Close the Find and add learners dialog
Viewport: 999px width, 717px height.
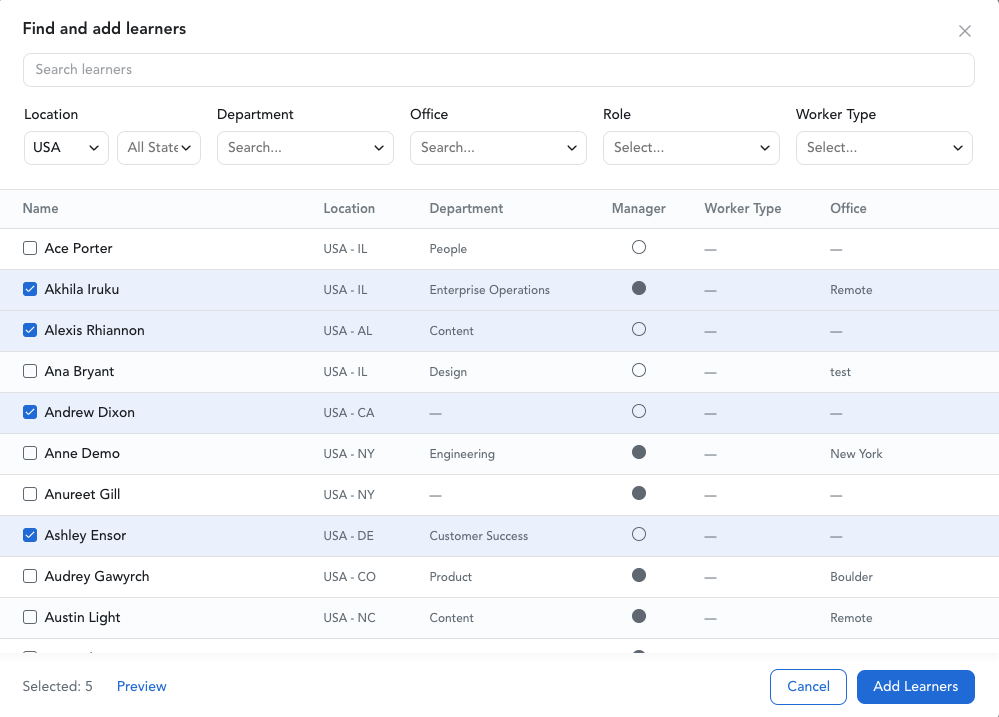click(964, 31)
